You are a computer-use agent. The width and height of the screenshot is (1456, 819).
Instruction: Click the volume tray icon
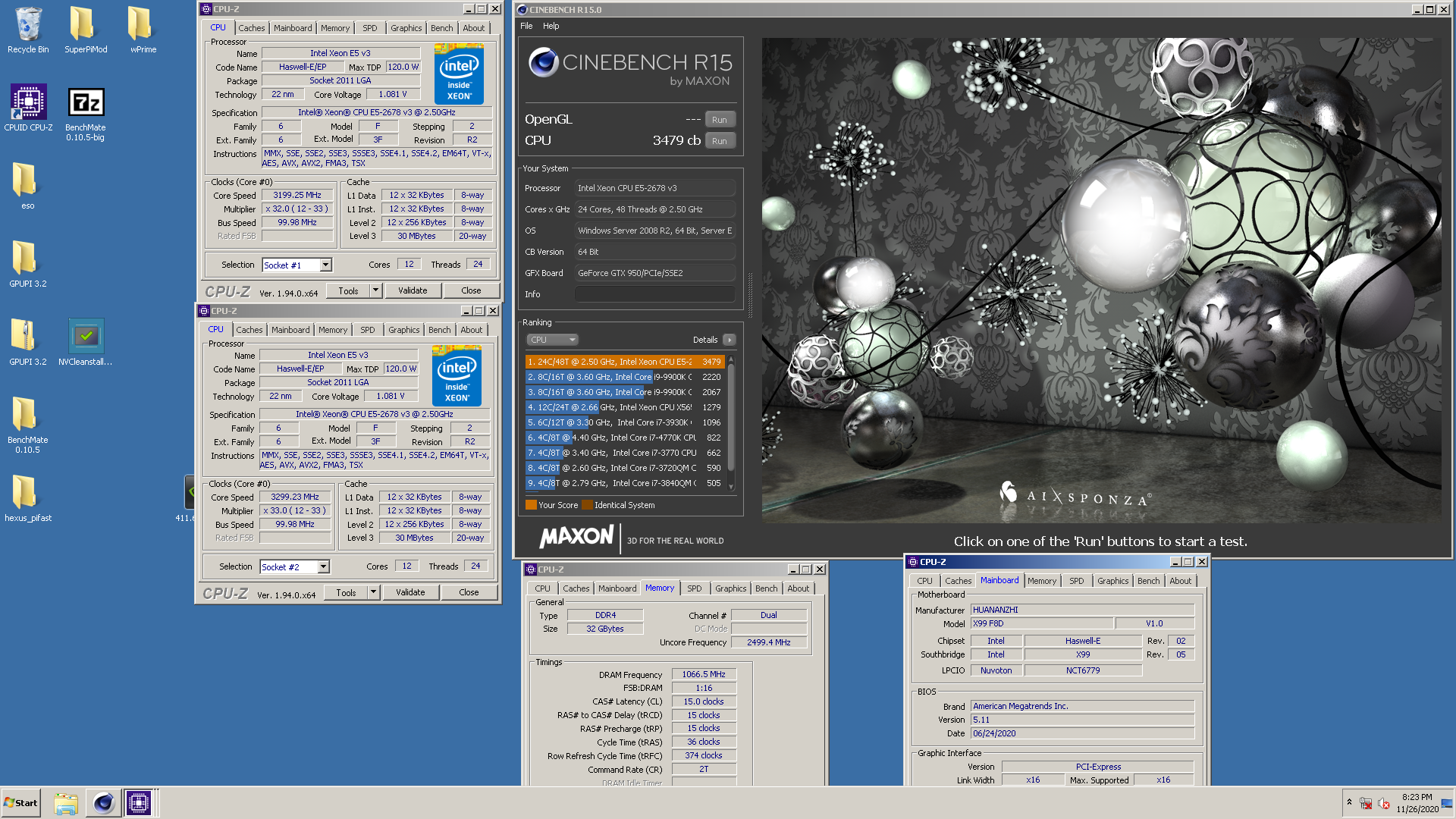point(1383,803)
